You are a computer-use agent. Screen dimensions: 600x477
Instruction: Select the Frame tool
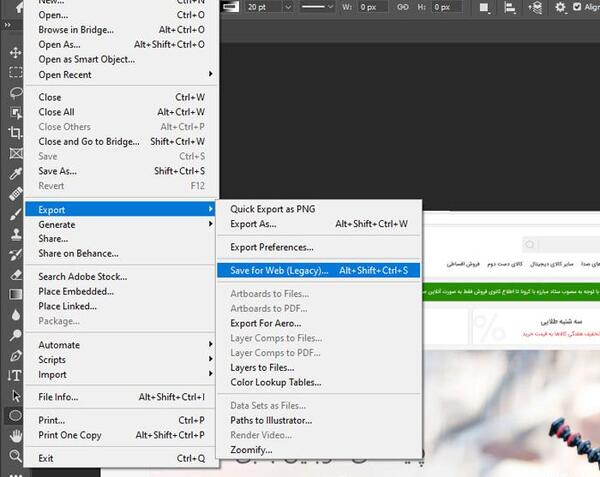[x=15, y=153]
